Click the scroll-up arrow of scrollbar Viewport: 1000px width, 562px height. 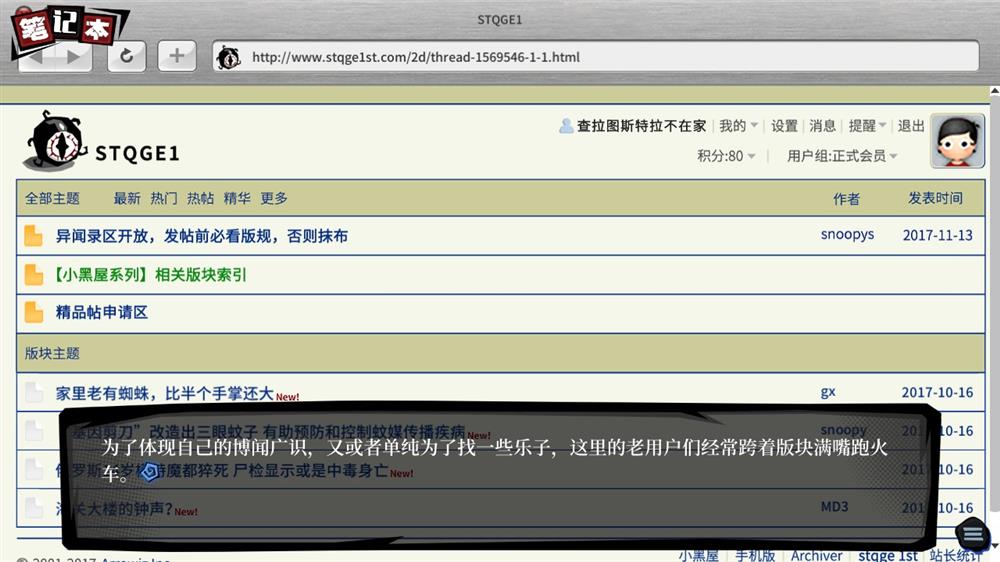click(x=994, y=91)
